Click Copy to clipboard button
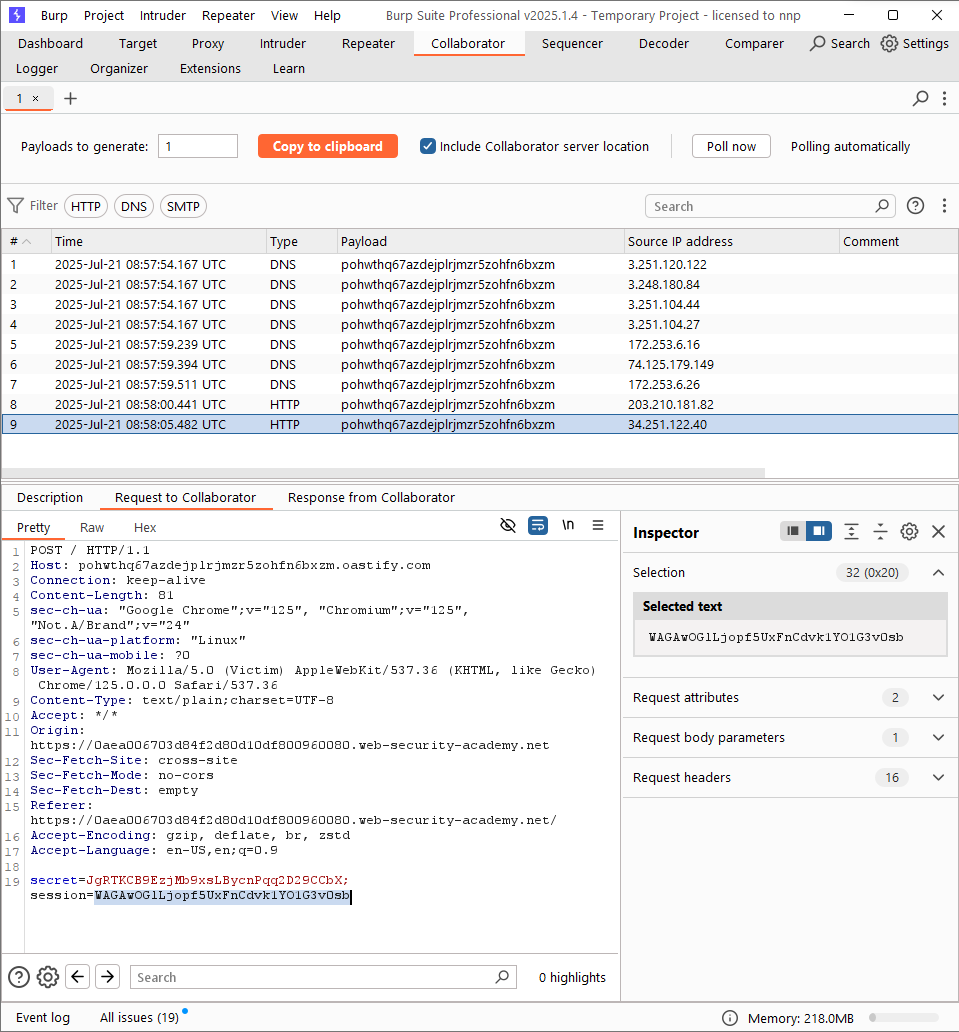The image size is (959, 1032). pos(328,146)
